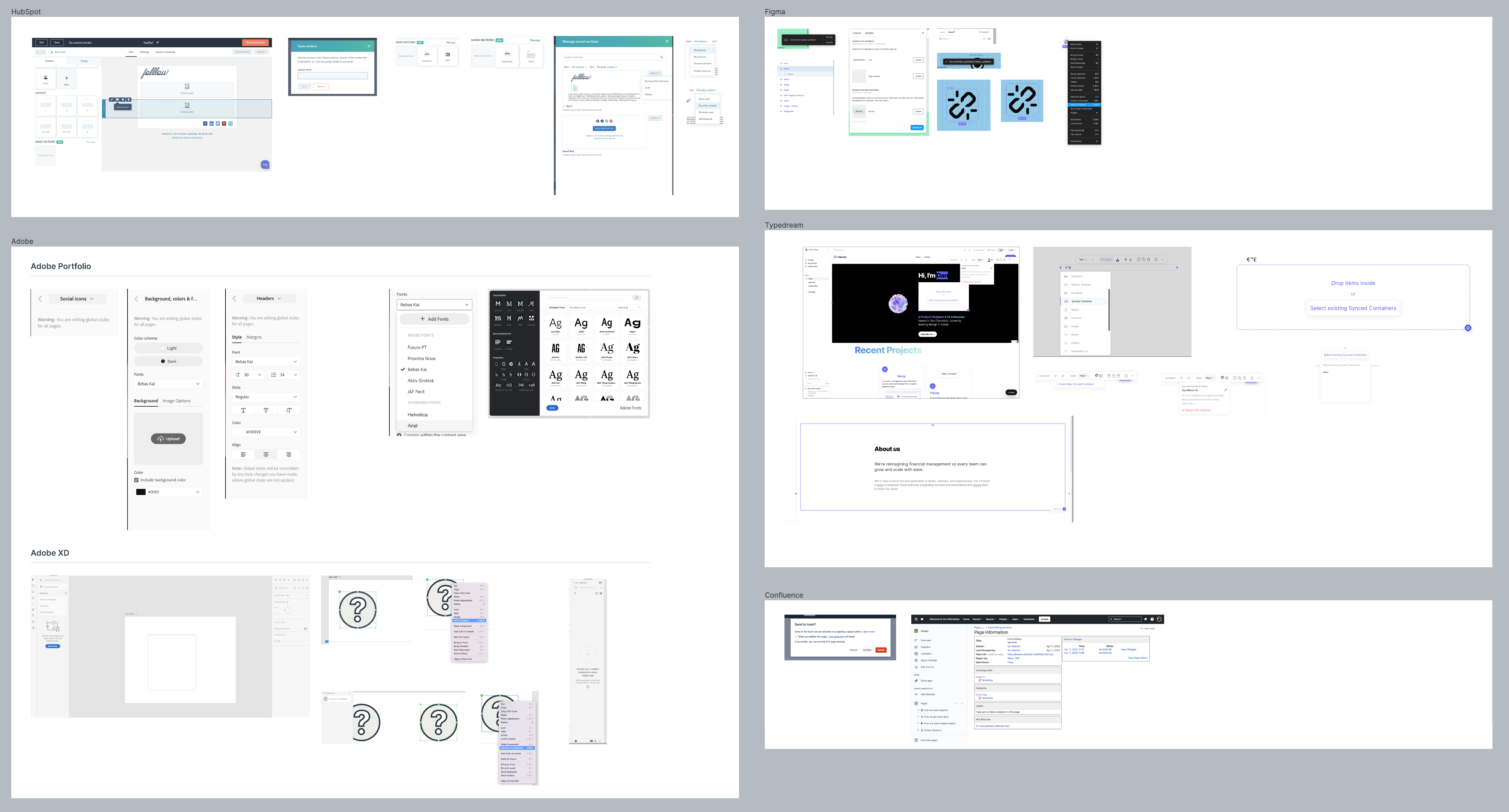This screenshot has width=1509, height=812.
Task: Choose Paragraphs icon under Recommended for
Action: click(x=497, y=342)
